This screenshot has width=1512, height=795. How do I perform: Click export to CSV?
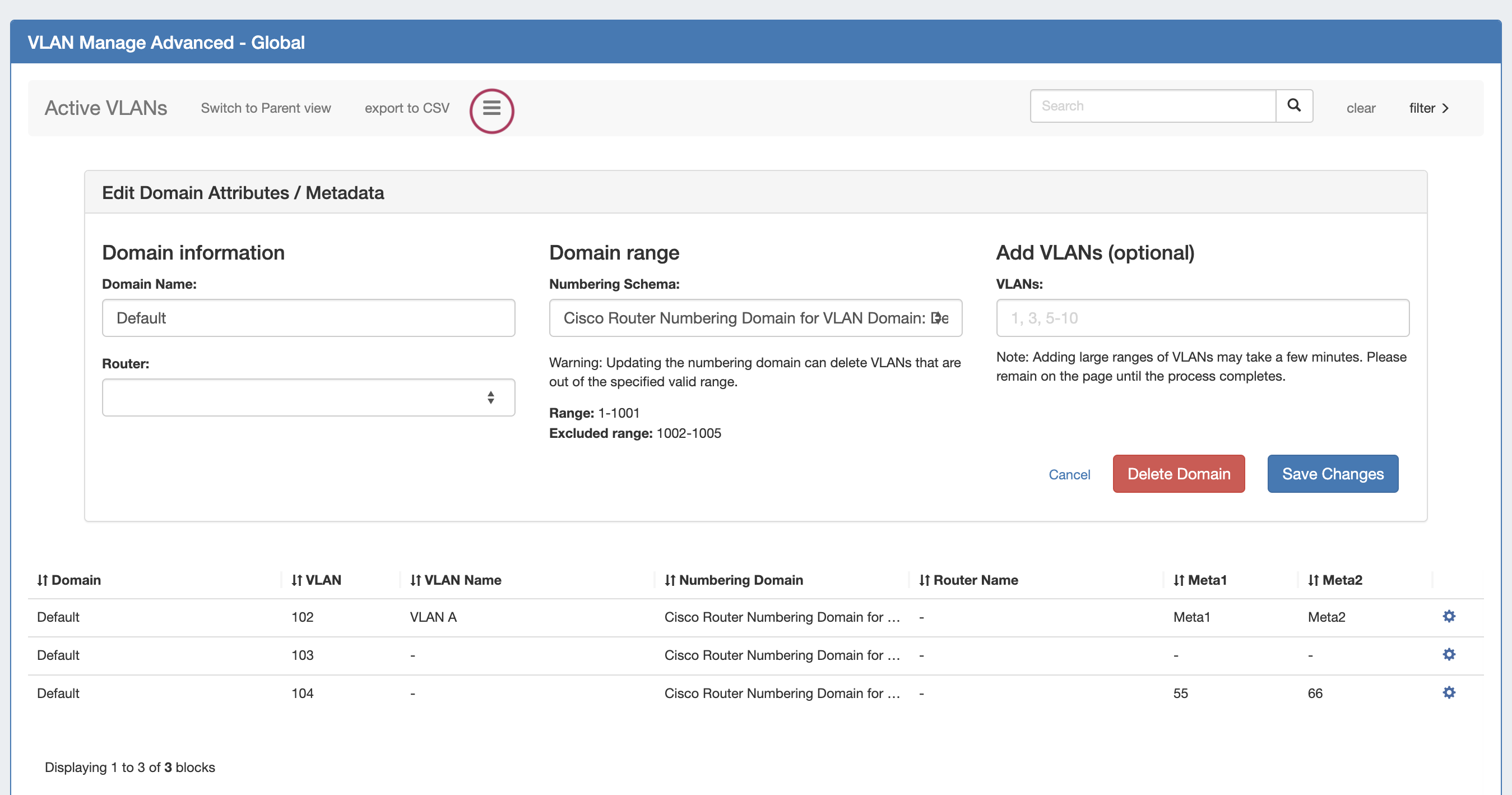pyautogui.click(x=407, y=108)
